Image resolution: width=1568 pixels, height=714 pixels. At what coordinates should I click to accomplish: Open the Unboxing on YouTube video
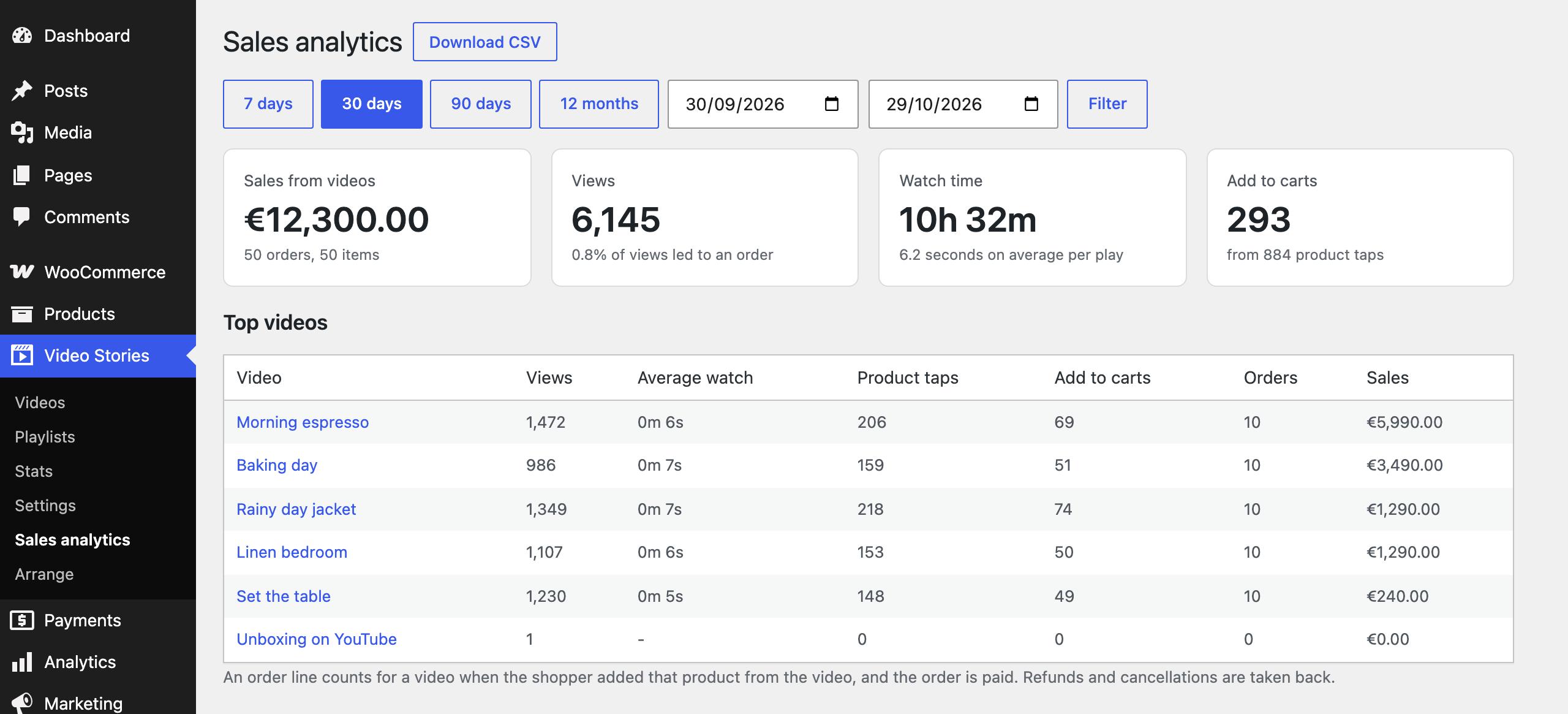tap(317, 639)
